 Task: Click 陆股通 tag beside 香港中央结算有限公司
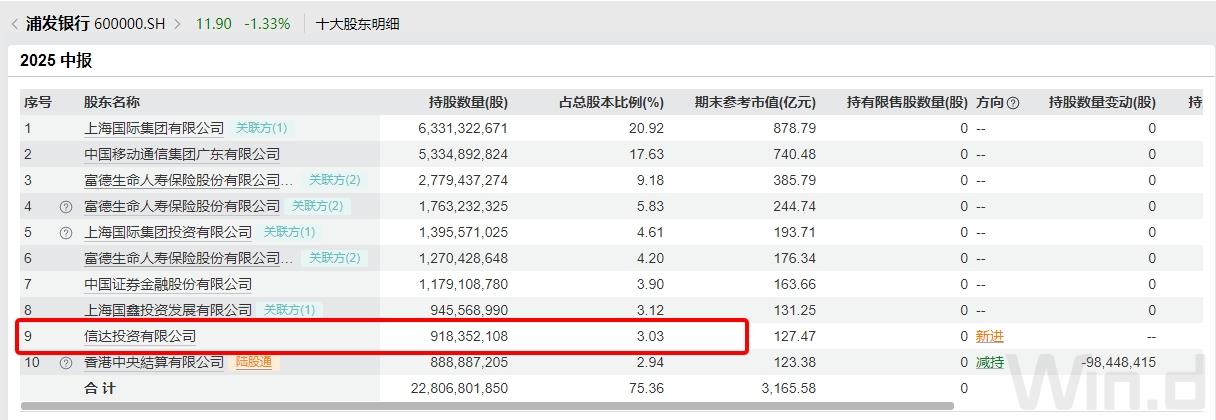254,362
